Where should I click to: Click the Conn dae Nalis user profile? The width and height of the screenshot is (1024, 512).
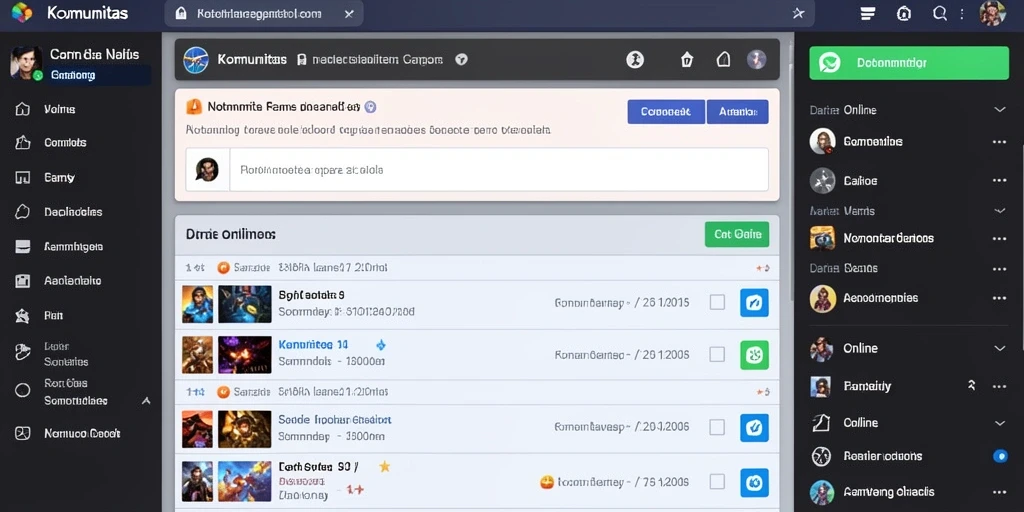(x=80, y=65)
